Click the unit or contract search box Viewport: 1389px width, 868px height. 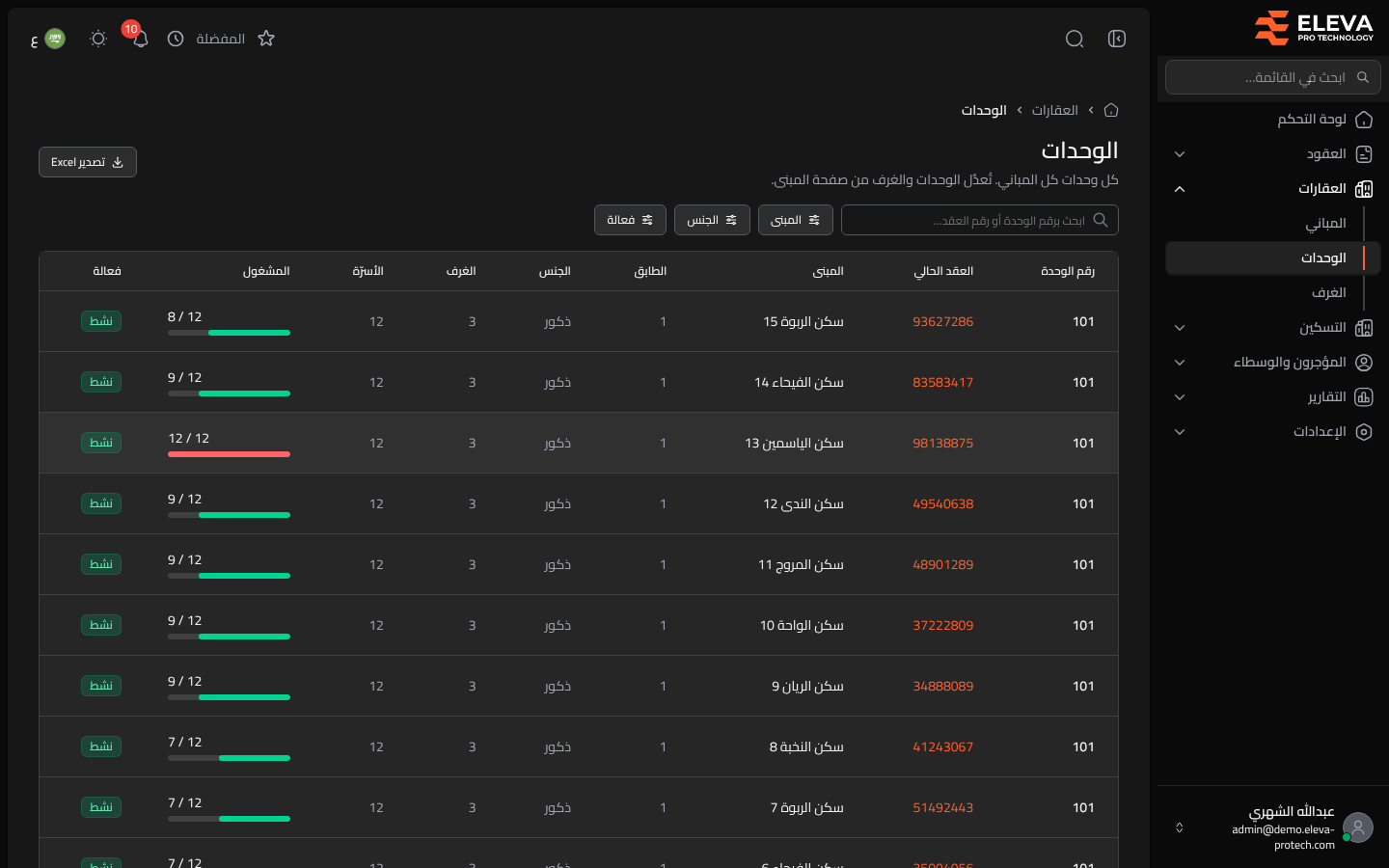pos(980,220)
